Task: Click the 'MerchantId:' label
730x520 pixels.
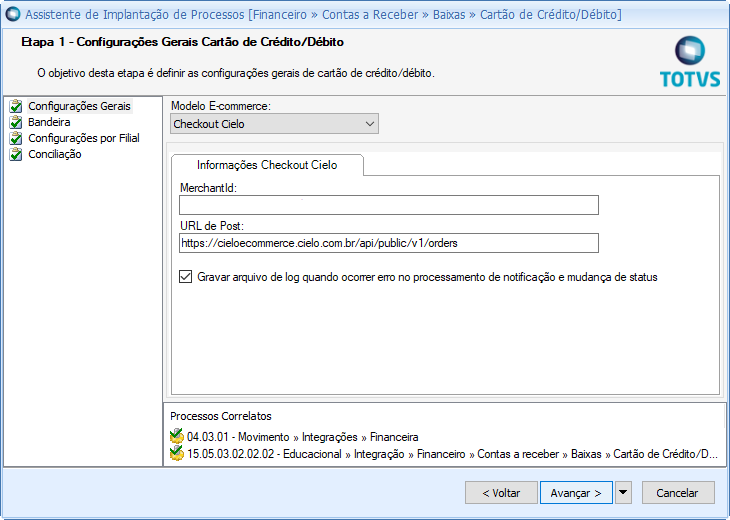Action: [x=208, y=188]
